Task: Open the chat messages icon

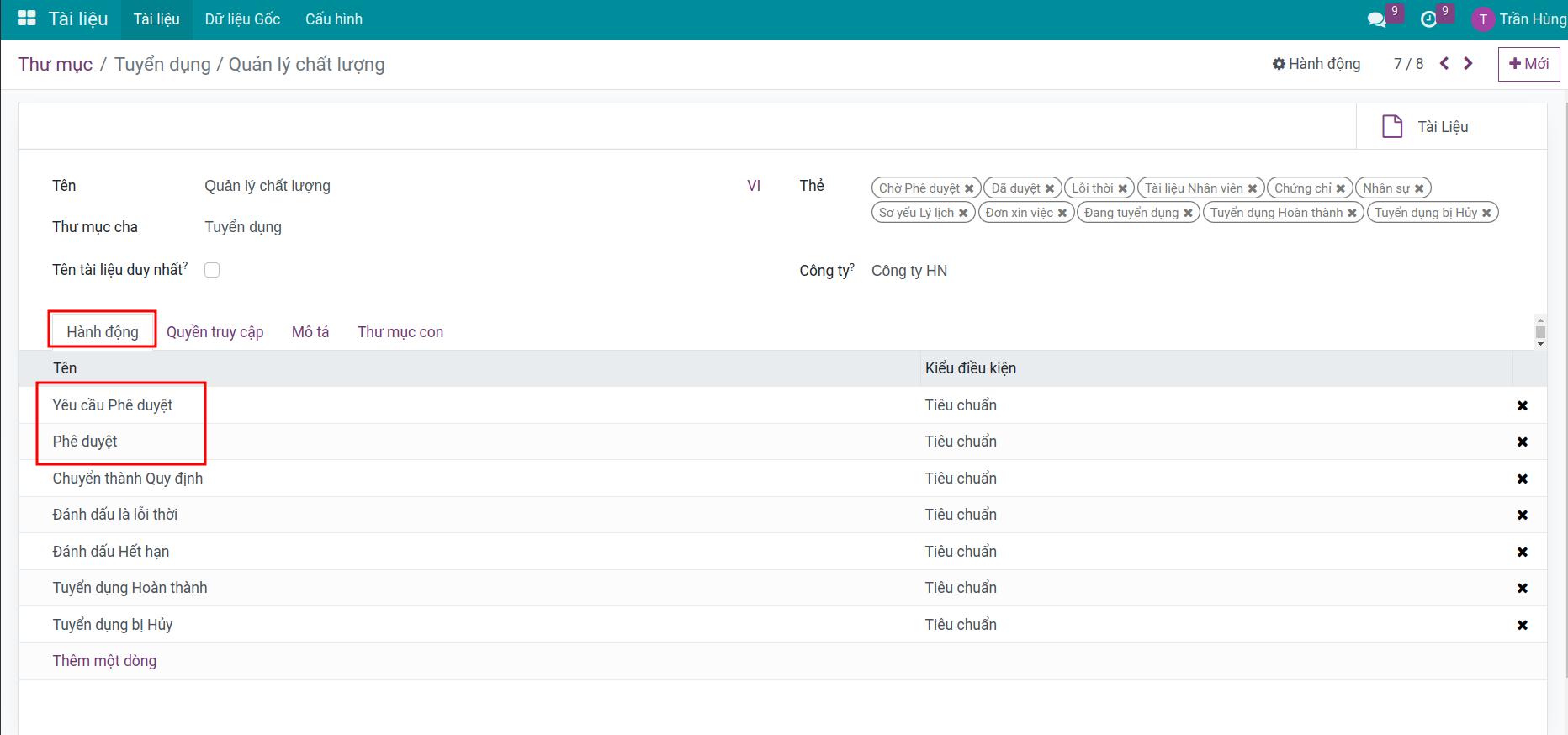Action: [x=1377, y=19]
